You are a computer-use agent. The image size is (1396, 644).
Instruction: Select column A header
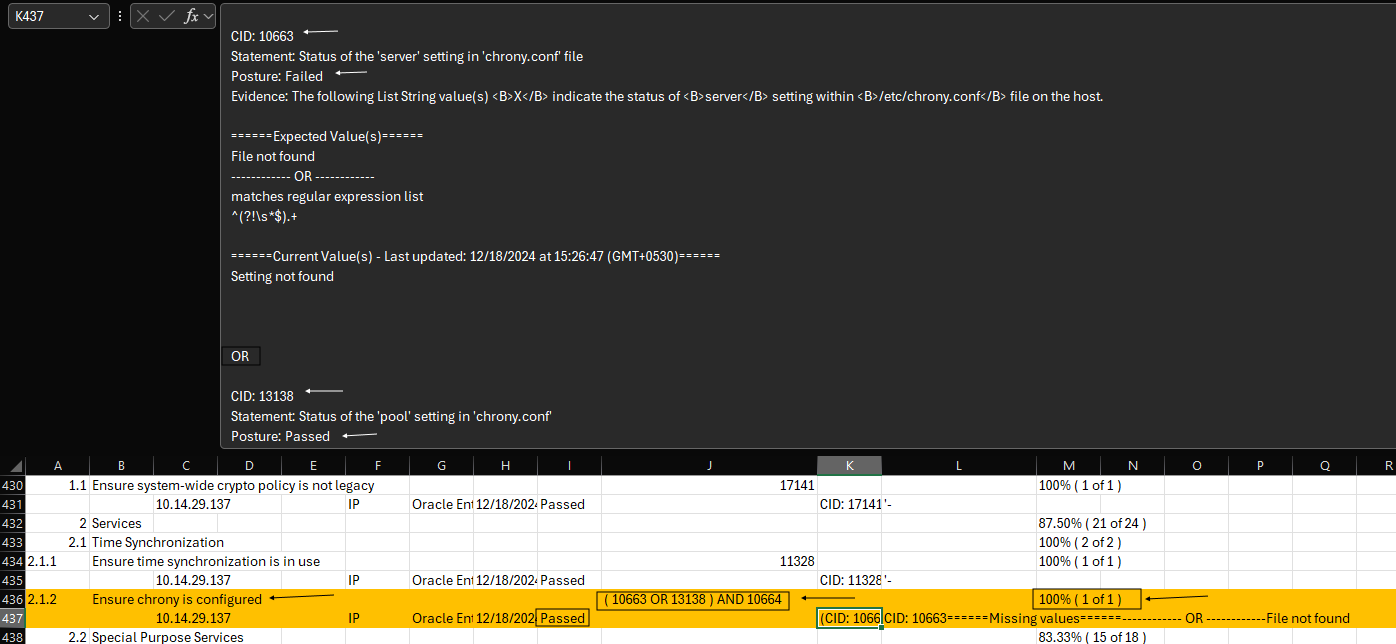[x=57, y=466]
